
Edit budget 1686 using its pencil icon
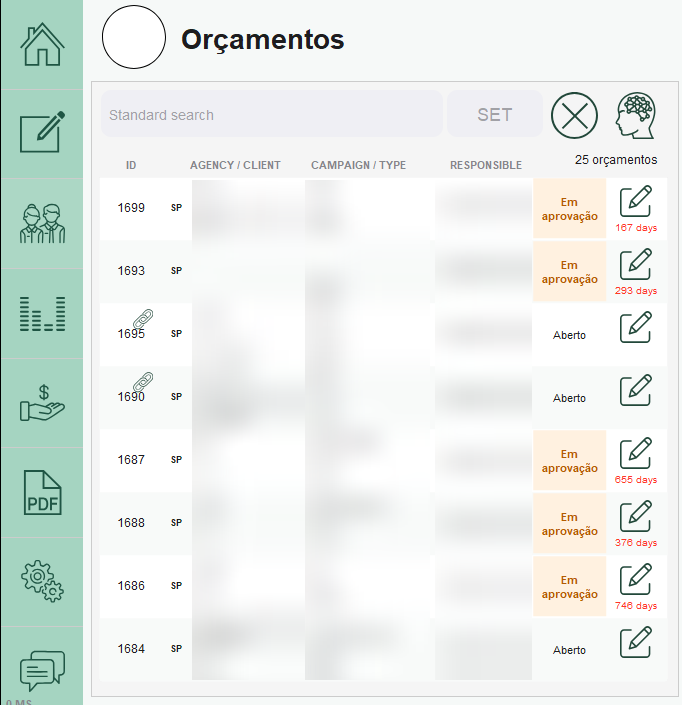(x=636, y=579)
